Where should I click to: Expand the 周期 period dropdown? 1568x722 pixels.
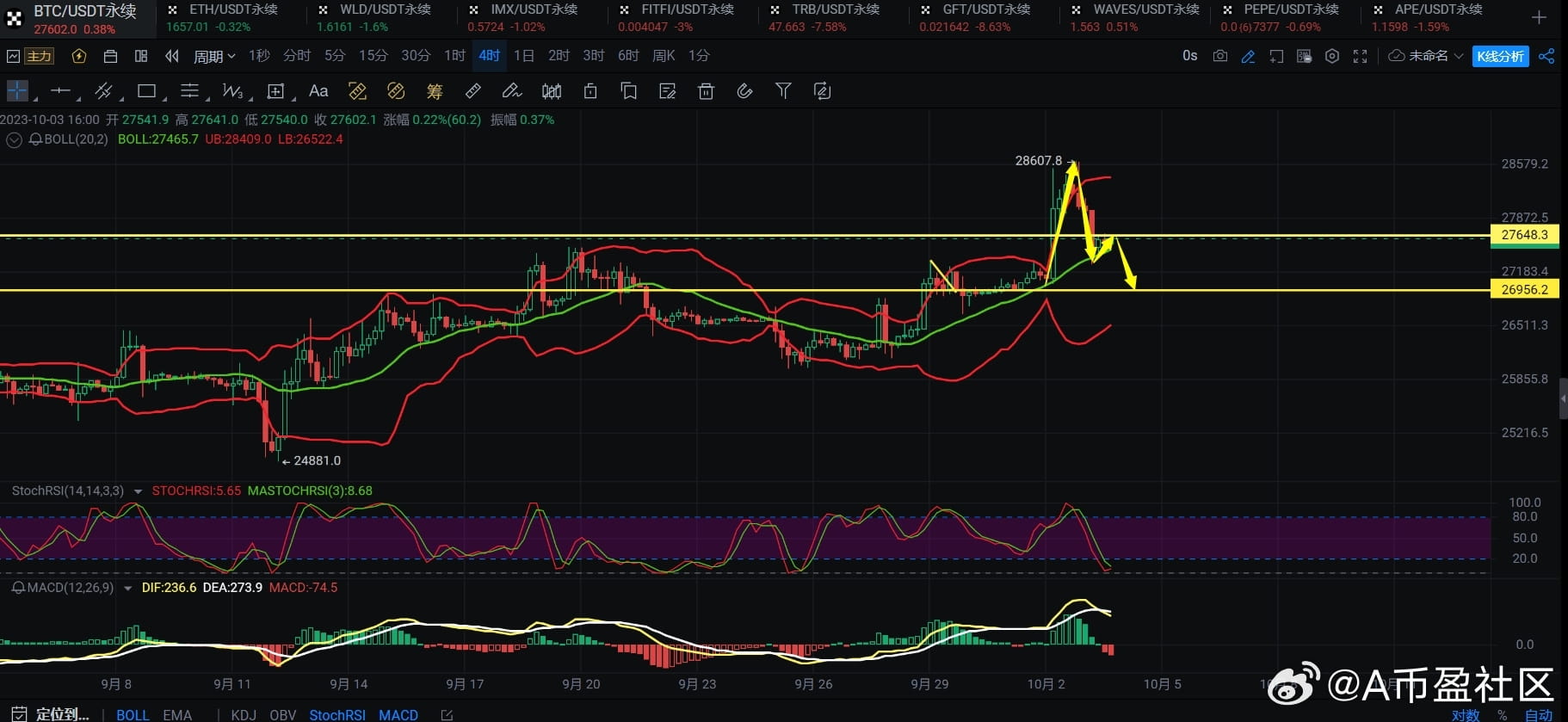pyautogui.click(x=214, y=56)
